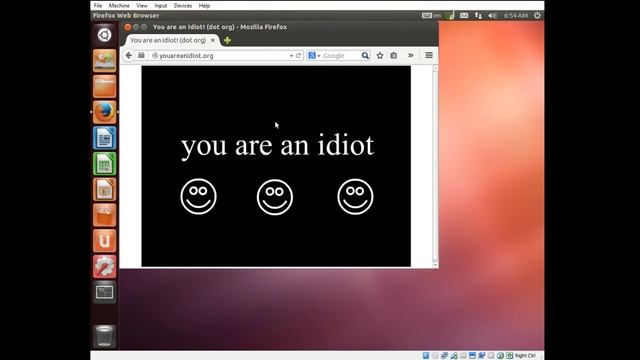Click the search magnifier icon
The image size is (640, 360).
[x=365, y=55]
